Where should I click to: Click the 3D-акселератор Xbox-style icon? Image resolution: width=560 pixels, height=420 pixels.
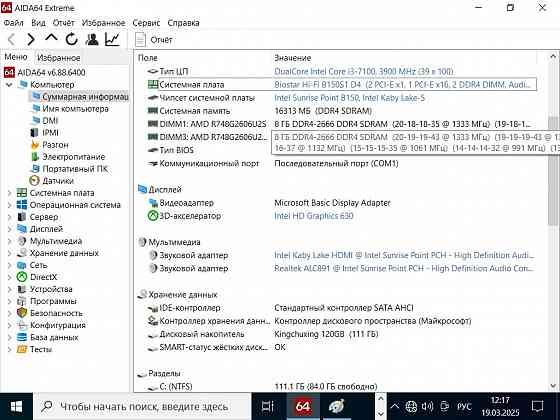click(x=153, y=216)
